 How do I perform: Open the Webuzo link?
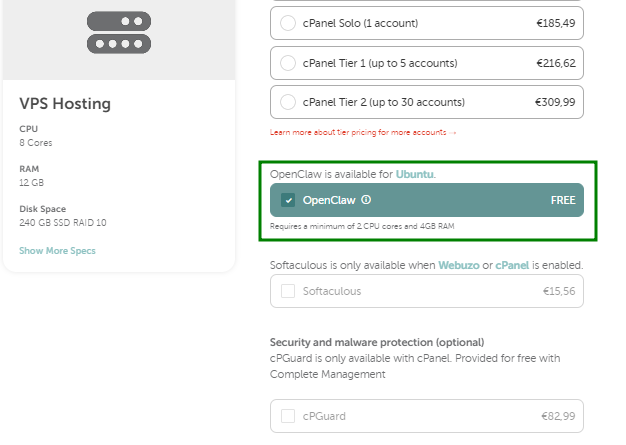tap(459, 265)
